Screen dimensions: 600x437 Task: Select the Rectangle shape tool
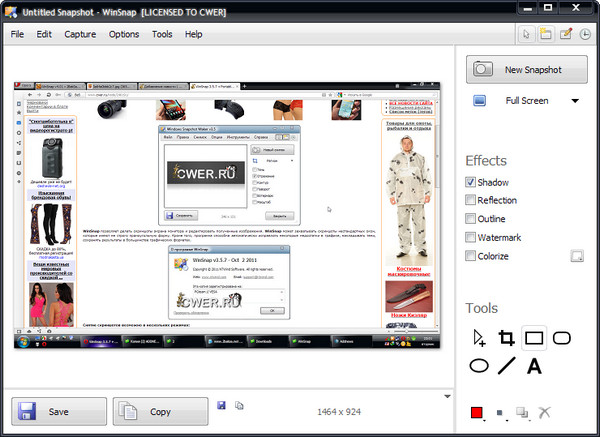[x=534, y=339]
